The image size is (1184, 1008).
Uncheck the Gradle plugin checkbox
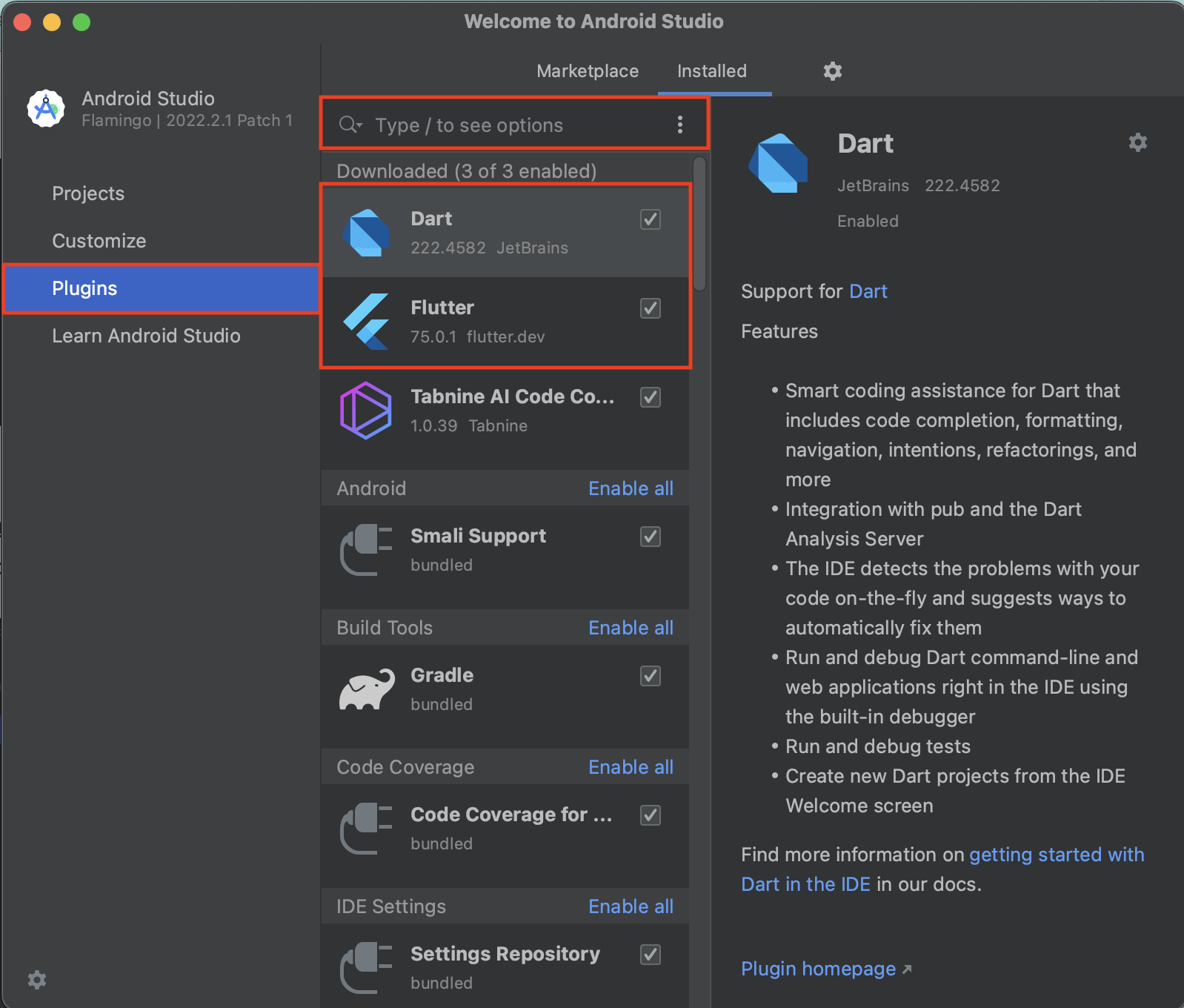(651, 676)
